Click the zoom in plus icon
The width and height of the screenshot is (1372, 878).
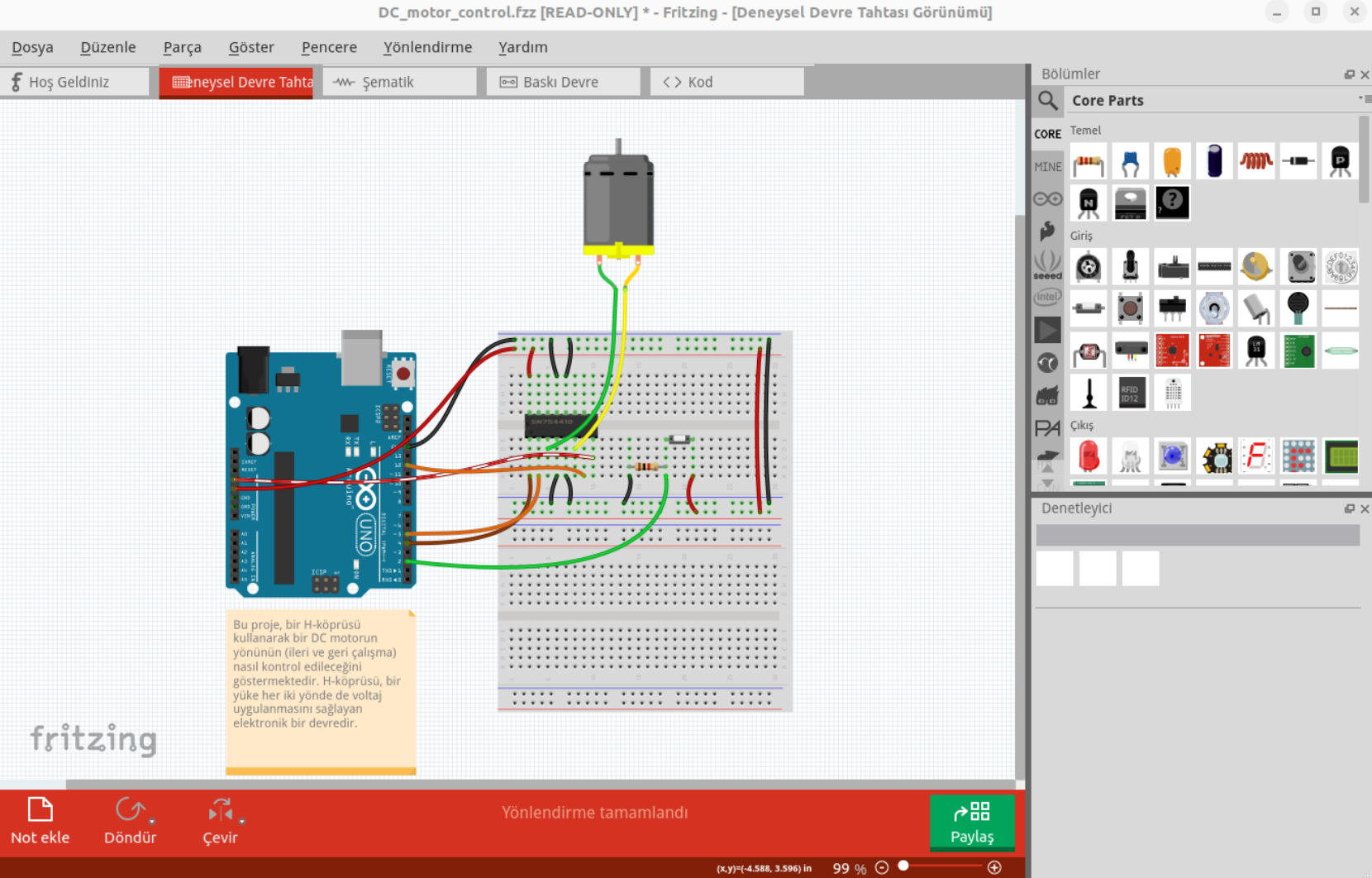[994, 867]
